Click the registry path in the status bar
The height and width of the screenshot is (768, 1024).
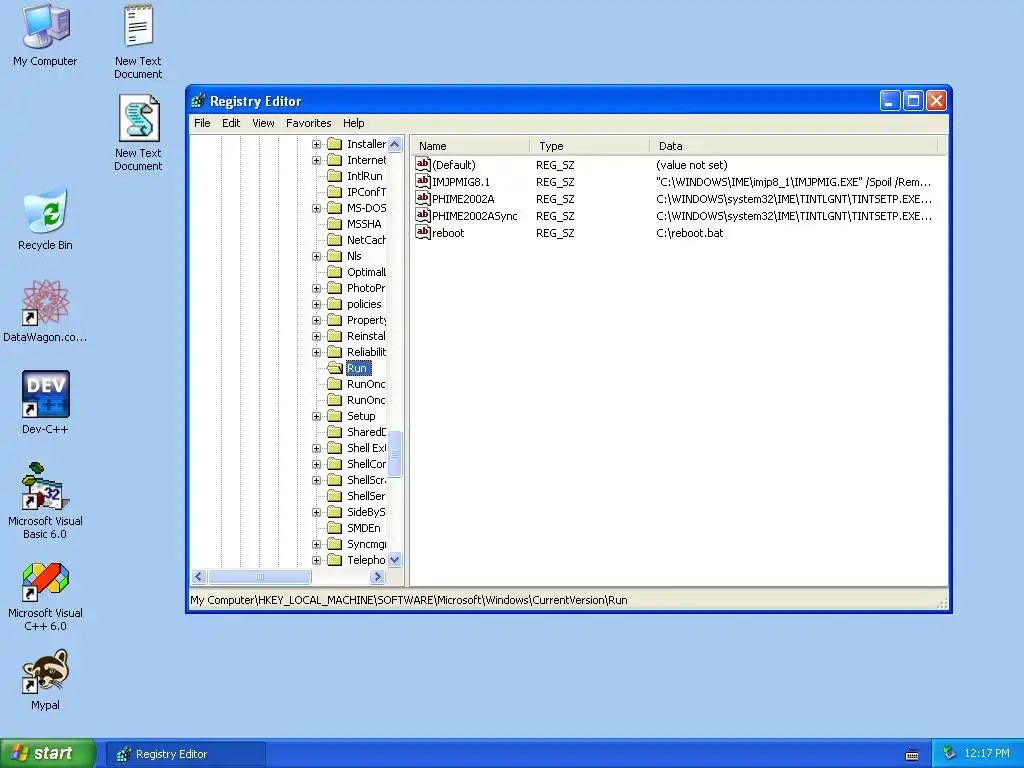click(409, 600)
